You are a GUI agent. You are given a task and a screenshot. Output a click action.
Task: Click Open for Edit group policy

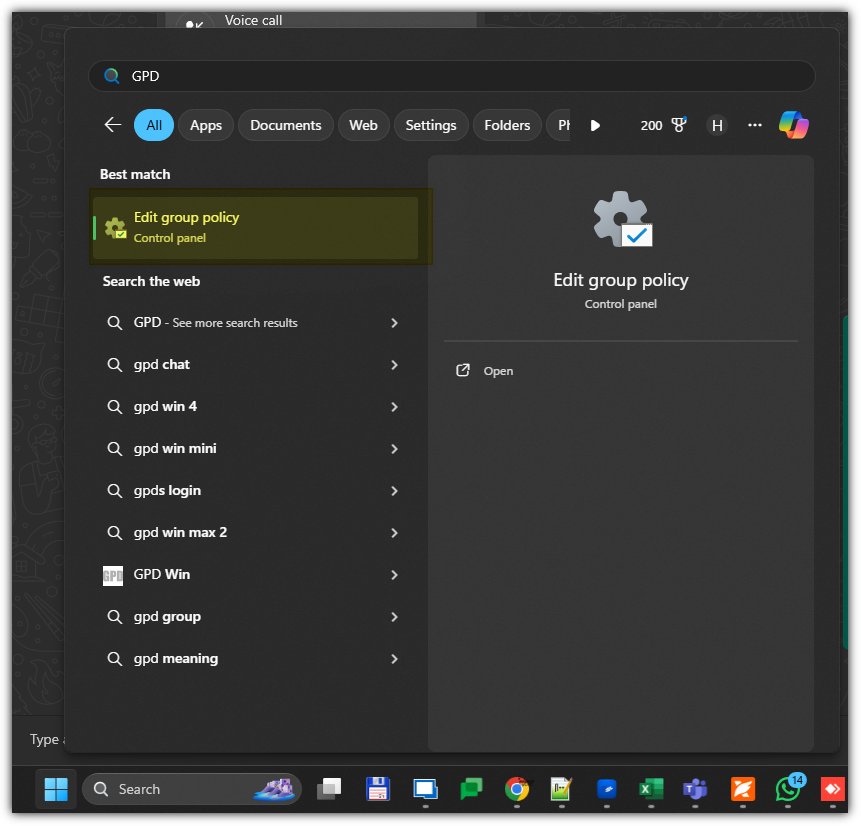click(498, 371)
